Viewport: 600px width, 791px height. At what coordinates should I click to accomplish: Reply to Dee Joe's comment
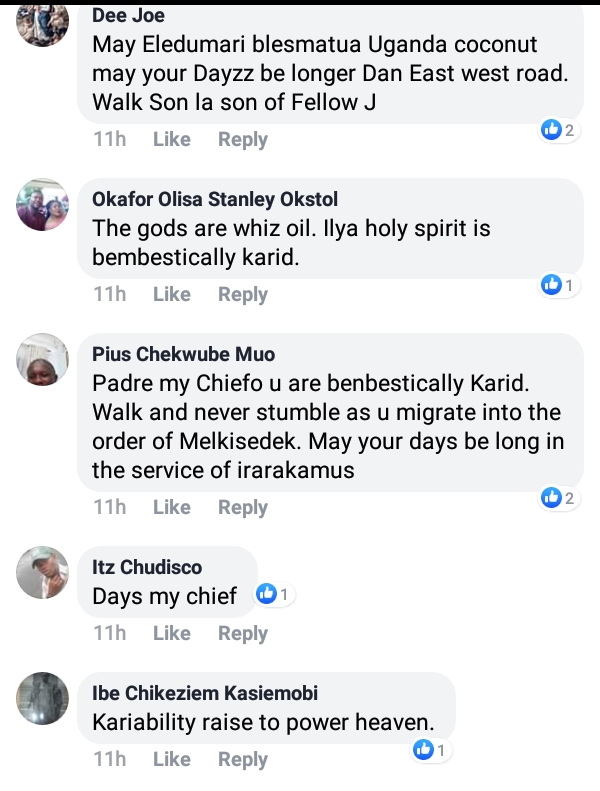tap(242, 140)
